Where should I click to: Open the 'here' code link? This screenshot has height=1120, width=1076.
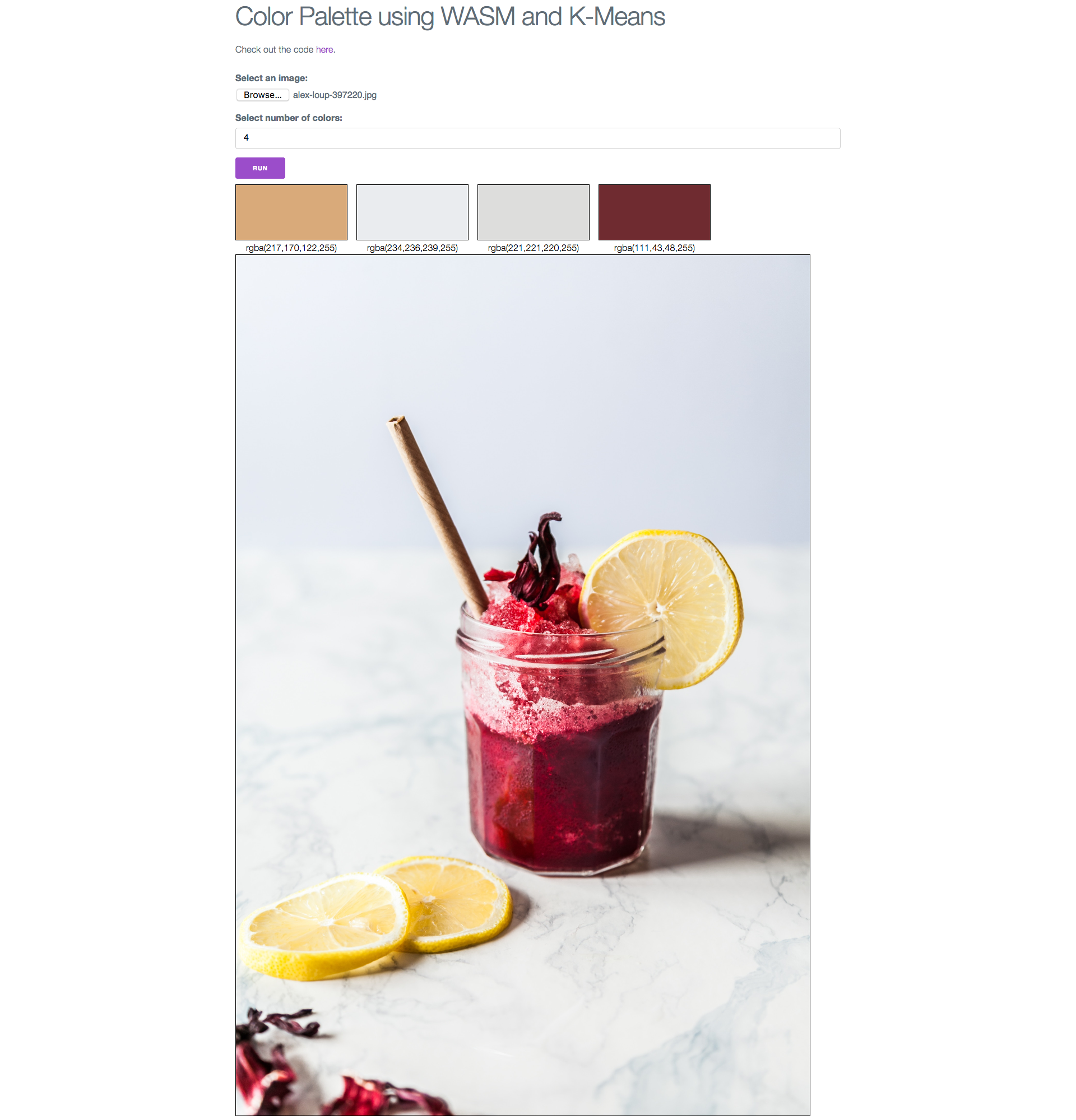click(324, 50)
